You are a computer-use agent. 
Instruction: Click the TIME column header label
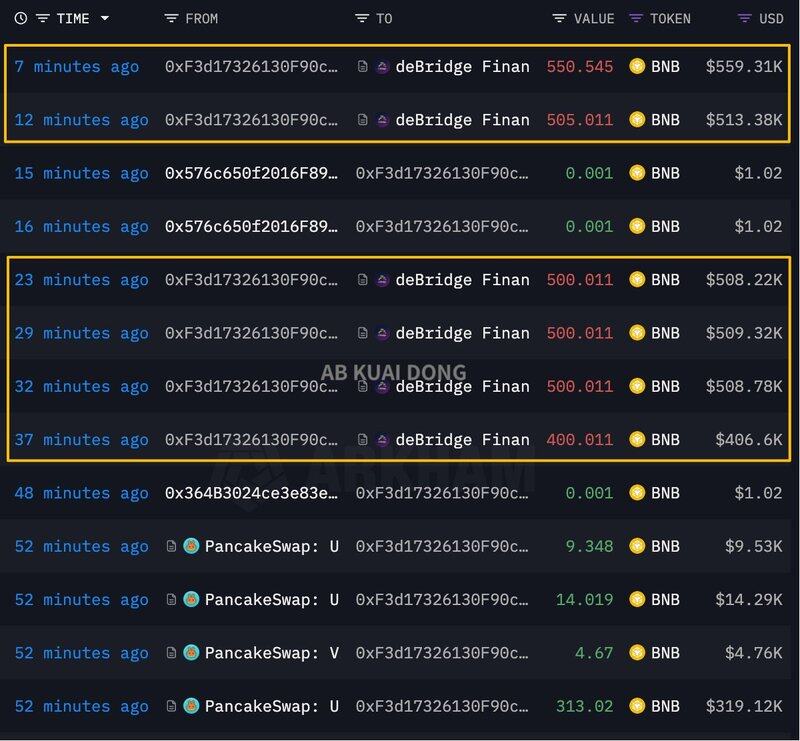(73, 19)
